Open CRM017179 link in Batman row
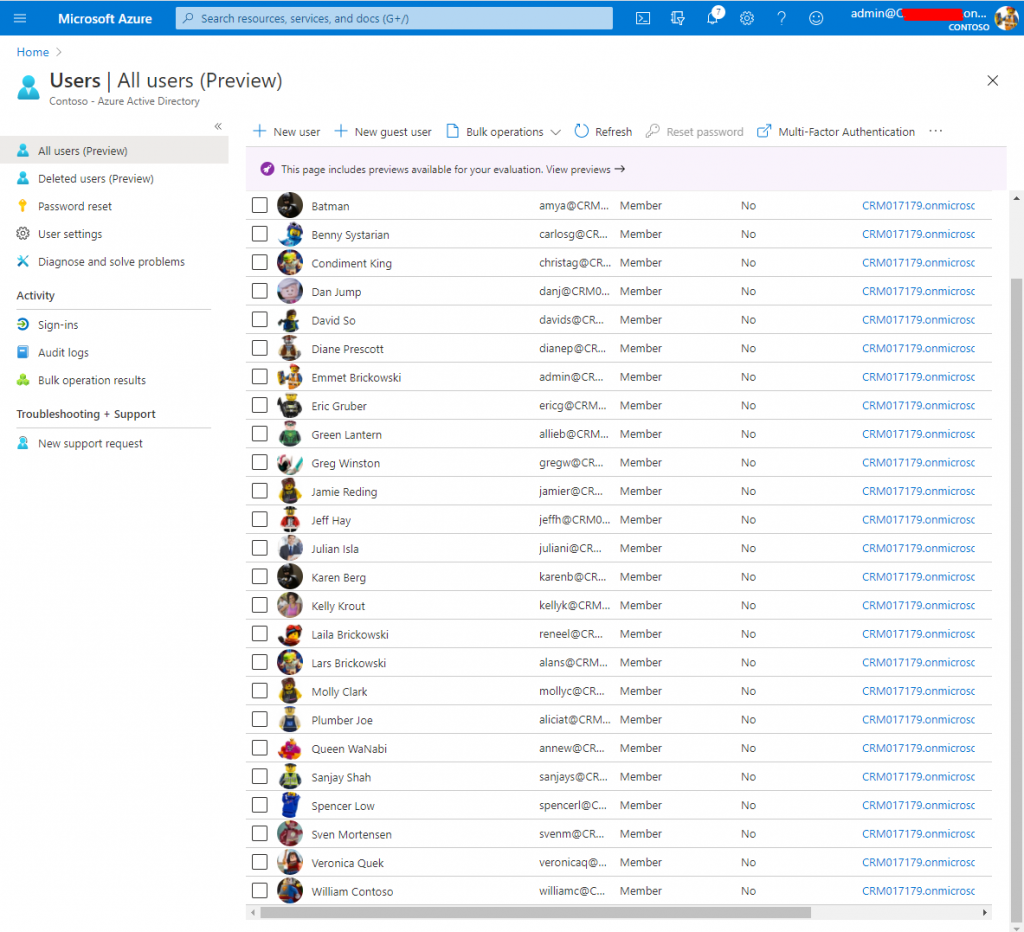The width and height of the screenshot is (1024, 932). 918,205
